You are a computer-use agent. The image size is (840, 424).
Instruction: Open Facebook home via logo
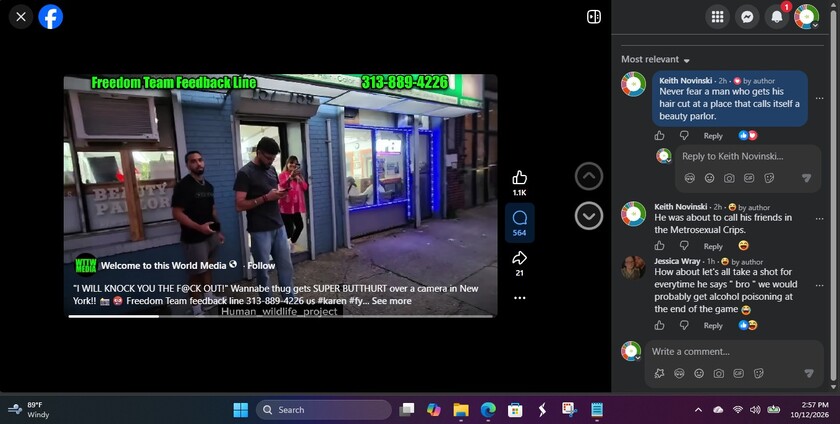pyautogui.click(x=51, y=17)
